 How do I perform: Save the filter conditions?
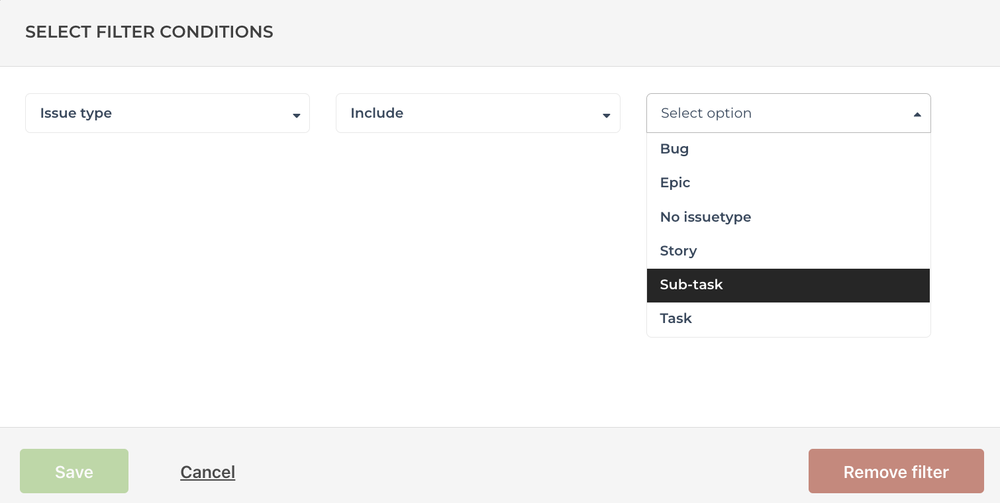74,471
